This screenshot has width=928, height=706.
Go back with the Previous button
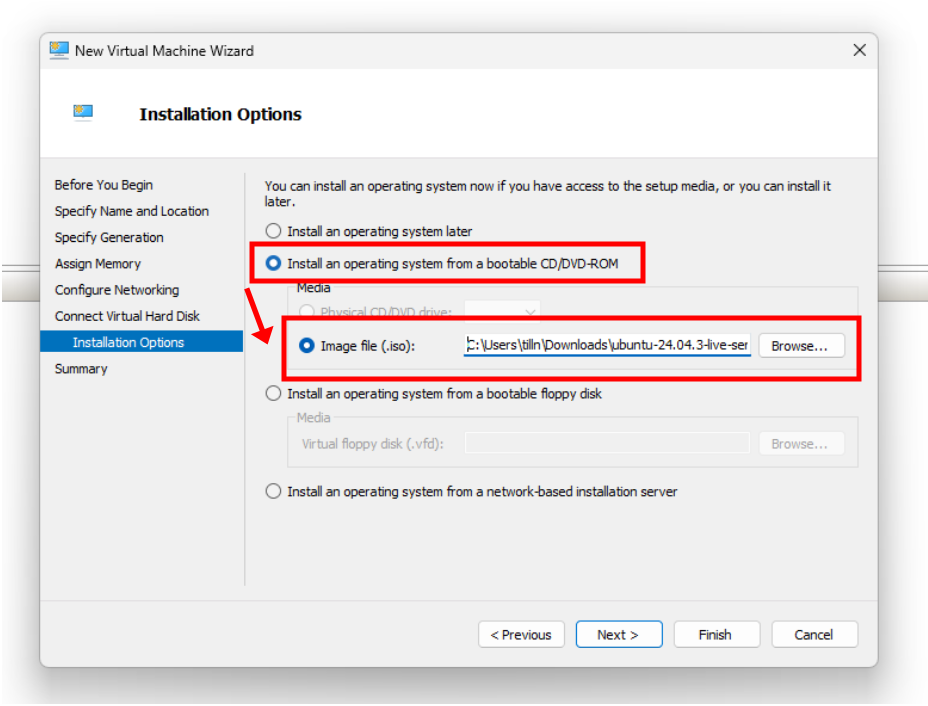[x=521, y=635]
